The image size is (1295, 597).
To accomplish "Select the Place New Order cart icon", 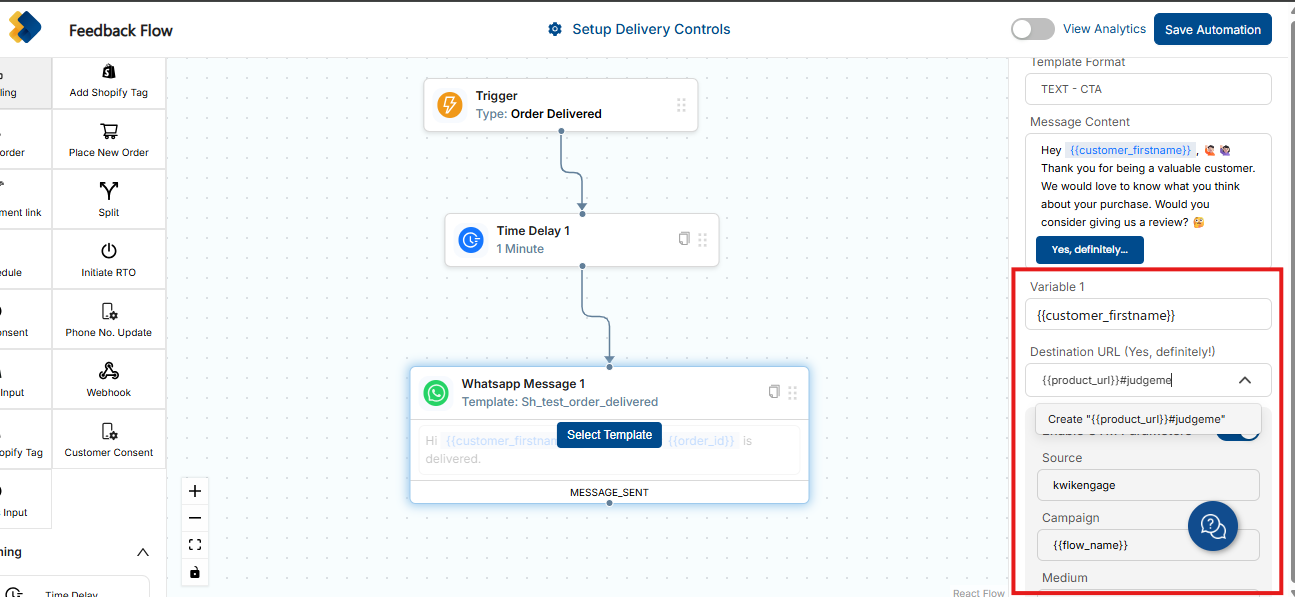I will tap(109, 132).
